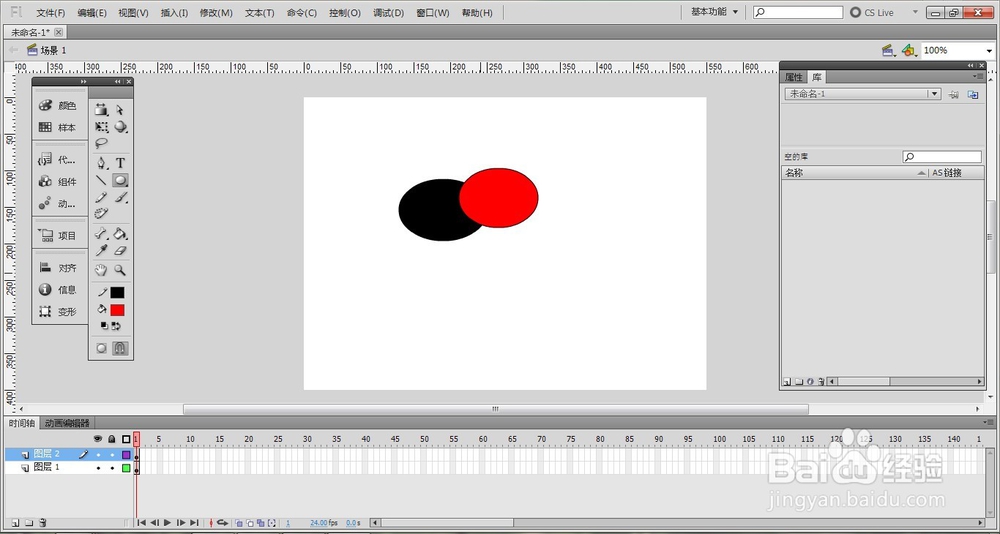Screen dimensions: 1000x534
Task: Select the Pencil tool
Action: [101, 198]
